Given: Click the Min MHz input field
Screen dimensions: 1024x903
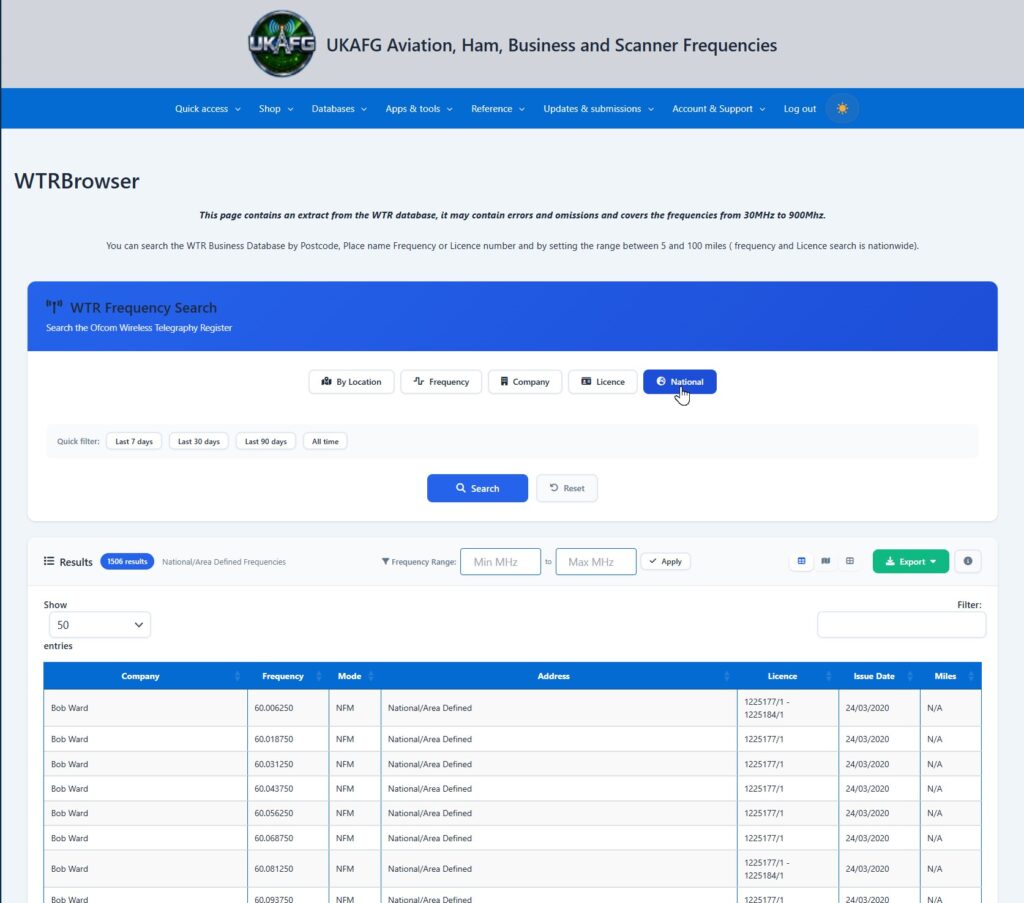Looking at the screenshot, I should 500,562.
